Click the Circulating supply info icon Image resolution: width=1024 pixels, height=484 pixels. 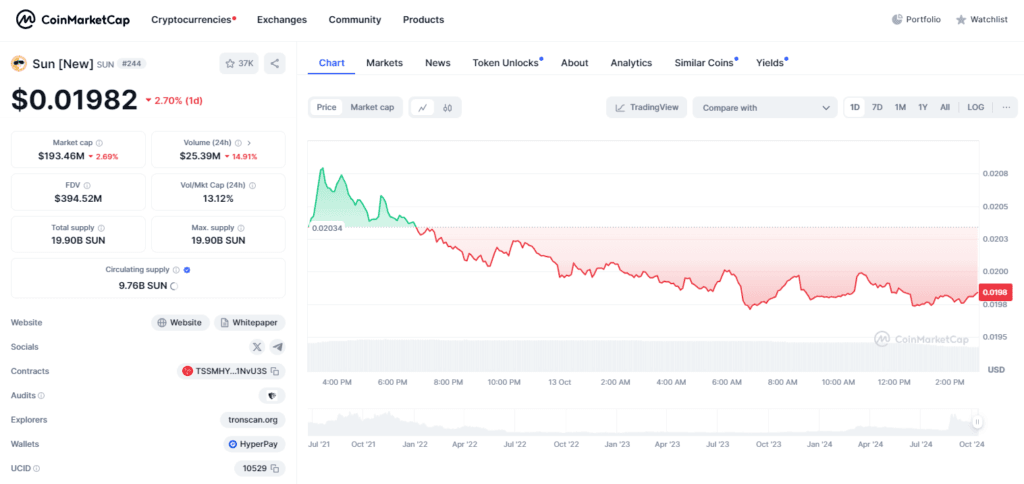176,269
